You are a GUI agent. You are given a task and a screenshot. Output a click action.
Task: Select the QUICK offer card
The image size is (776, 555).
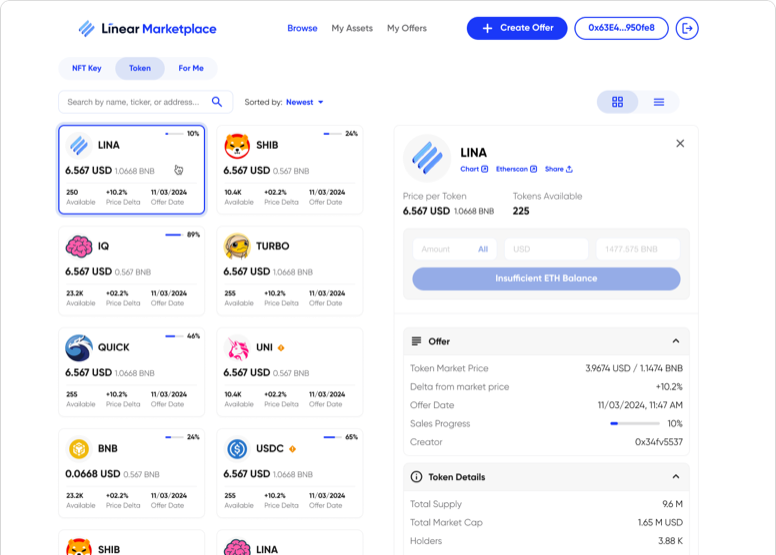click(x=132, y=372)
